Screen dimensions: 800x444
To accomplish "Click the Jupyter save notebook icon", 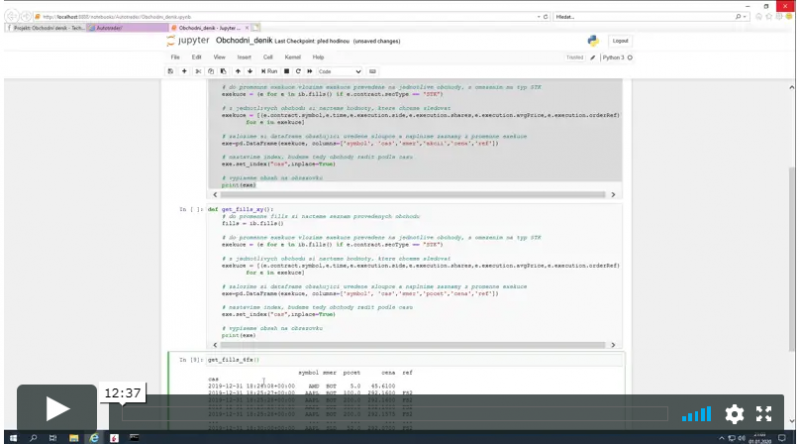I will pyautogui.click(x=170, y=71).
